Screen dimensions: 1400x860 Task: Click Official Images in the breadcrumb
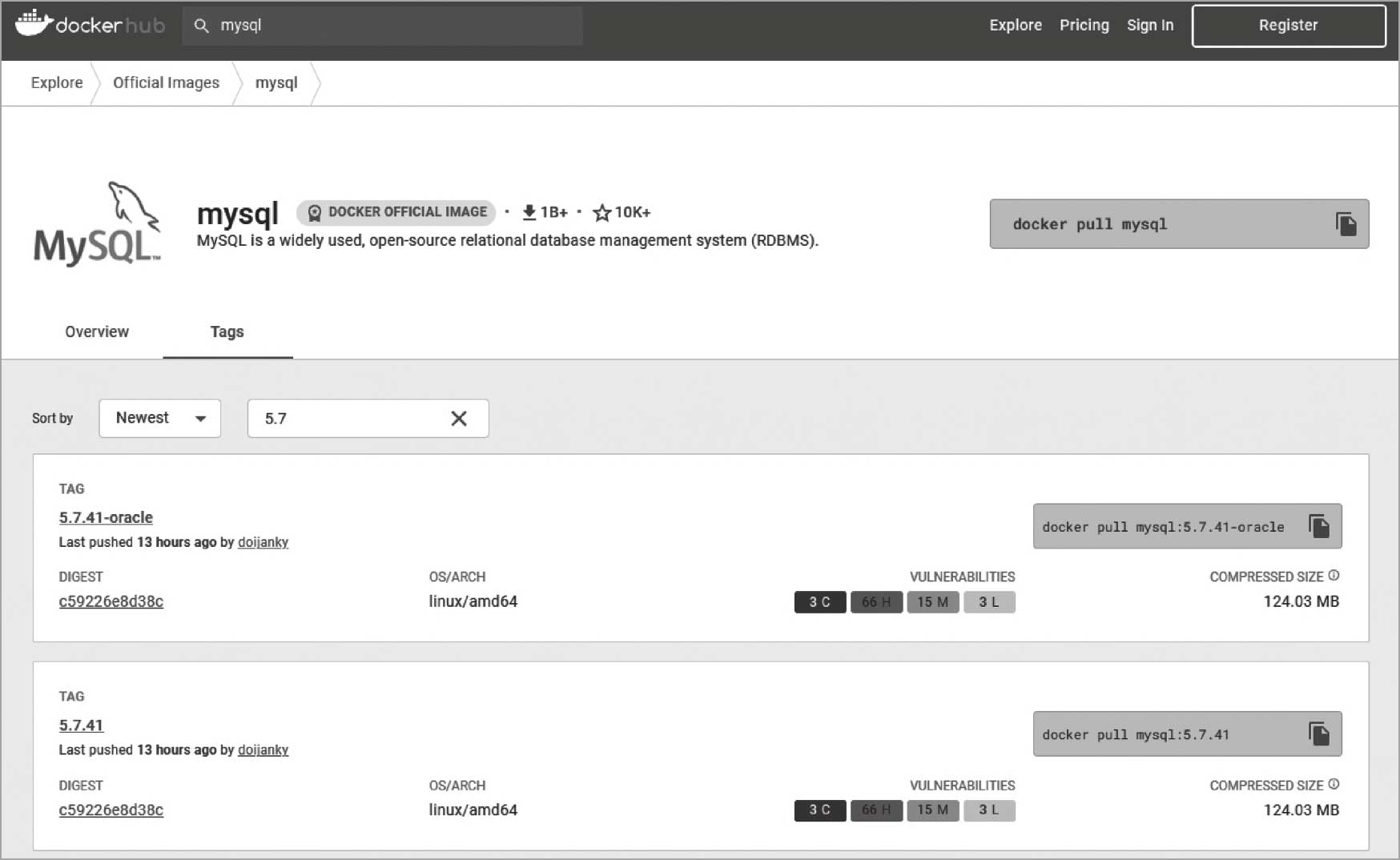click(x=166, y=82)
